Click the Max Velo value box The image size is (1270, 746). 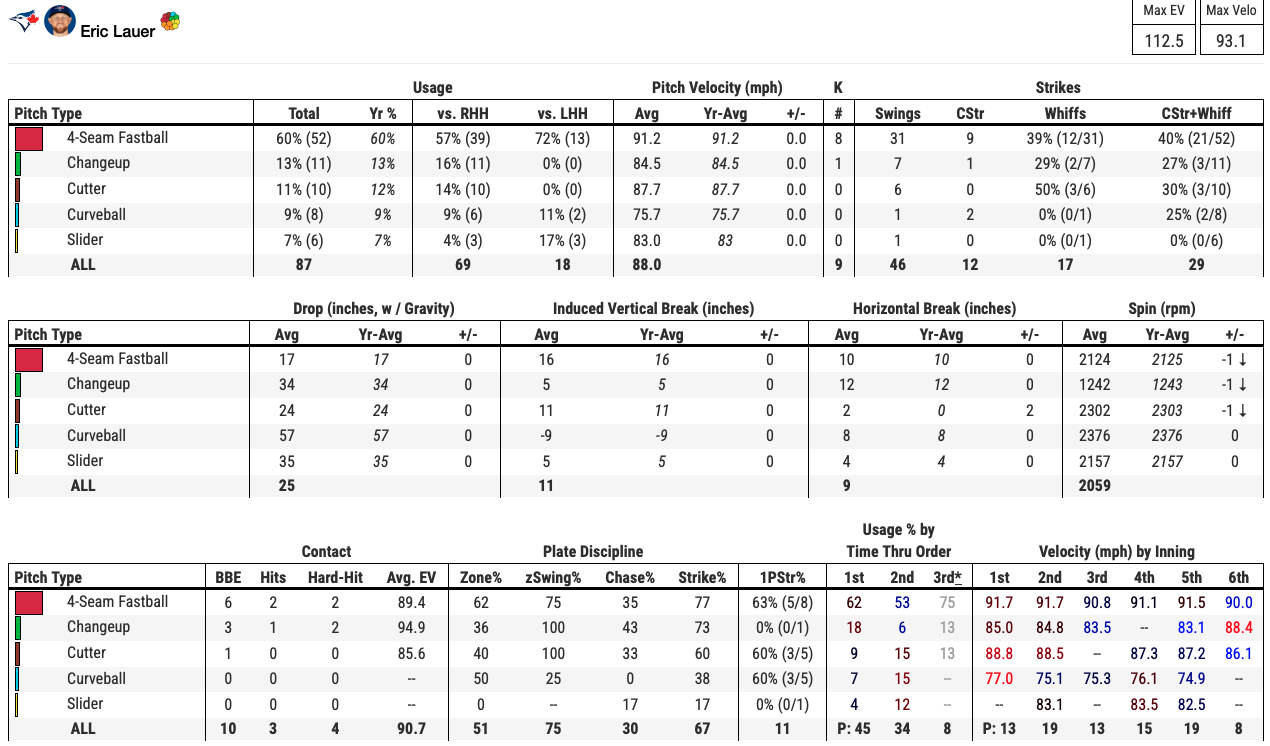point(1230,41)
